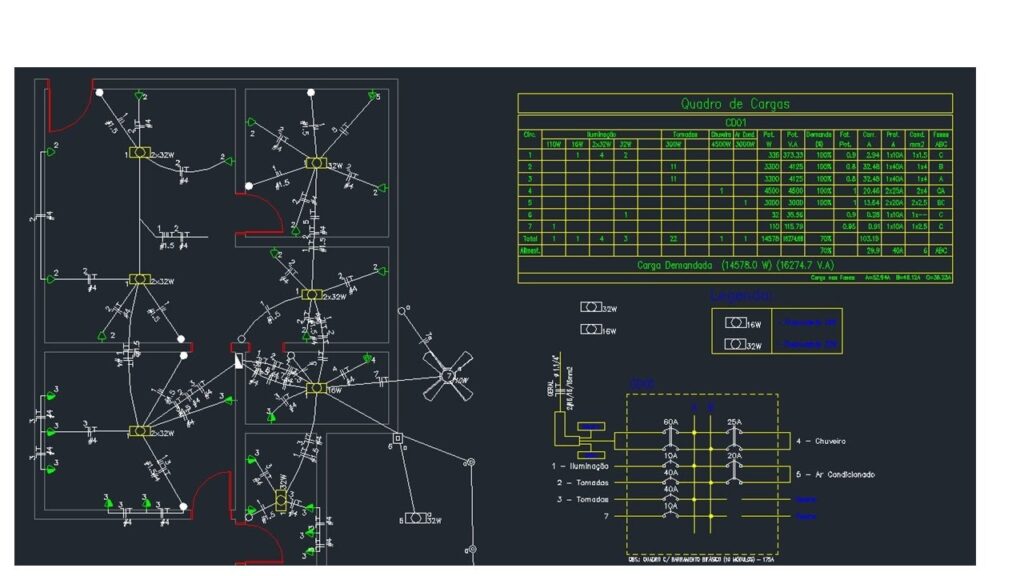Select the square junction box labeled 6
Image resolution: width=1024 pixels, height=576 pixels.
tap(397, 438)
